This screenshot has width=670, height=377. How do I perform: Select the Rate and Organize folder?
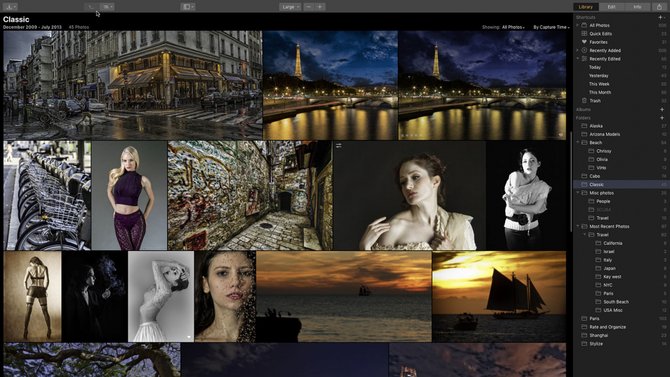coord(608,327)
